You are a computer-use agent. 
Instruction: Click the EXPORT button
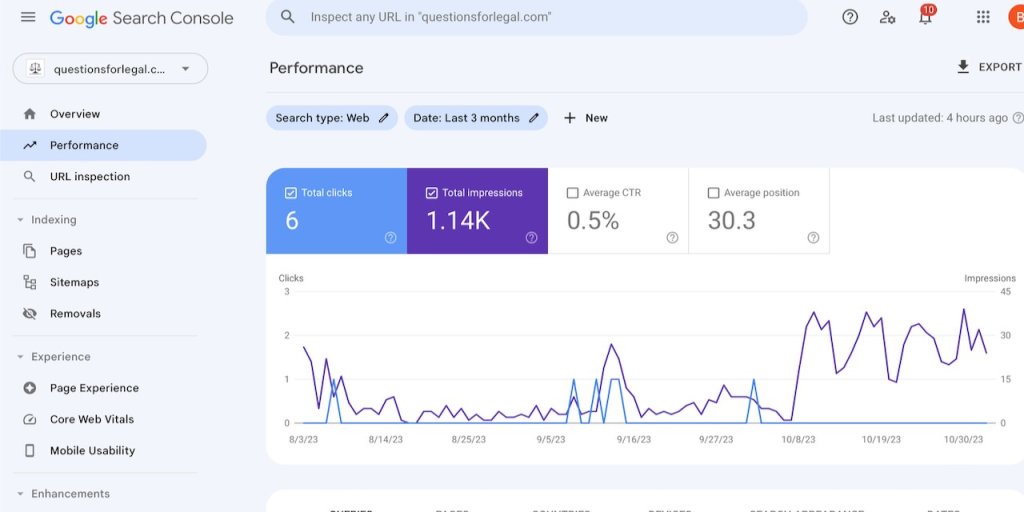coord(989,67)
